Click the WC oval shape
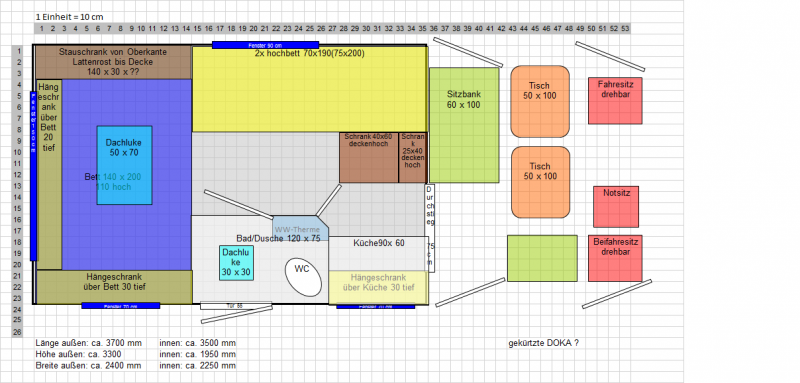800x383 pixels. click(x=303, y=277)
